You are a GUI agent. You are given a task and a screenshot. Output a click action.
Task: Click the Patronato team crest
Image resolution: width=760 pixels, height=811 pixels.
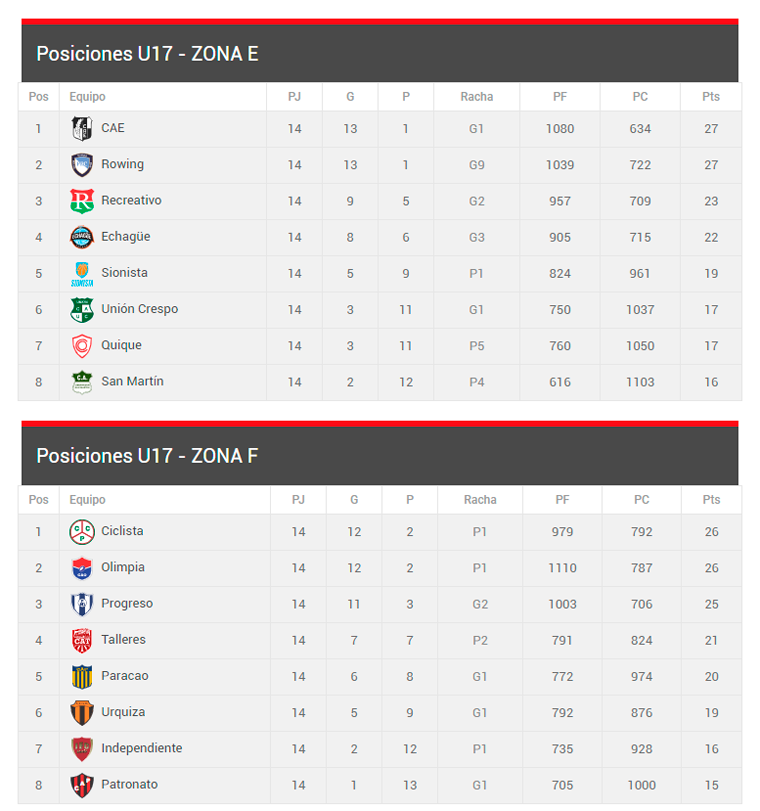click(x=81, y=785)
